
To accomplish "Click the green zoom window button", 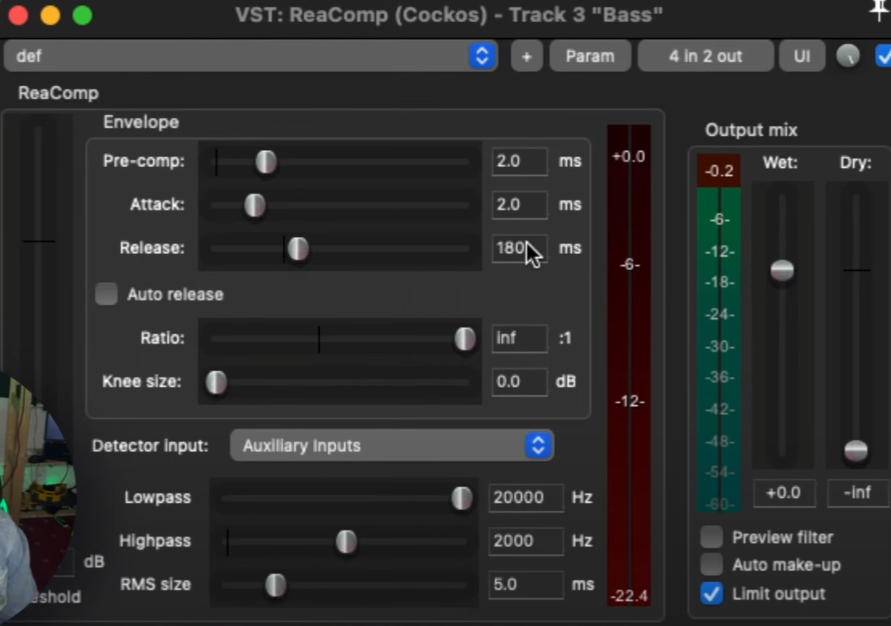I will 82,15.
